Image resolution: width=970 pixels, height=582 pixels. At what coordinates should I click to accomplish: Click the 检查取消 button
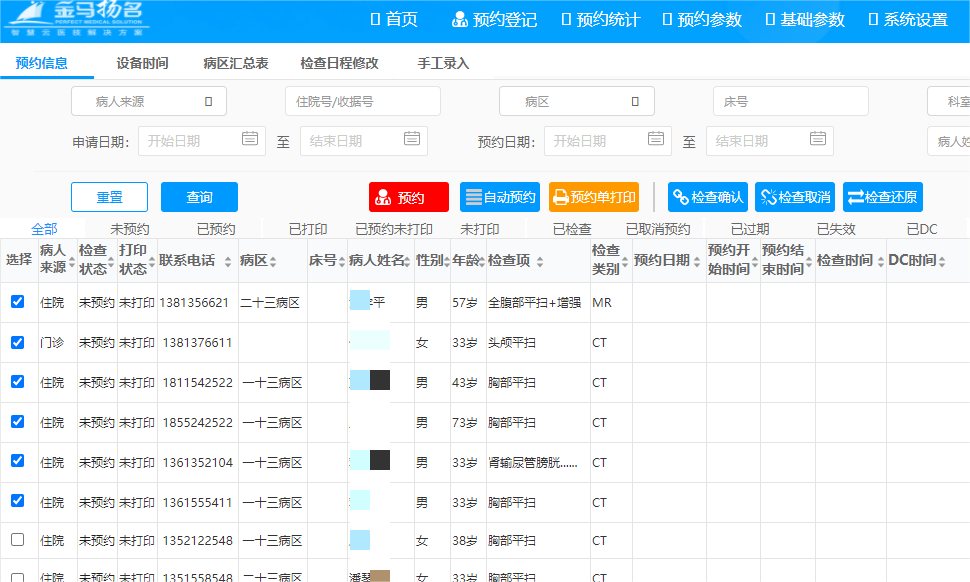tap(795, 197)
